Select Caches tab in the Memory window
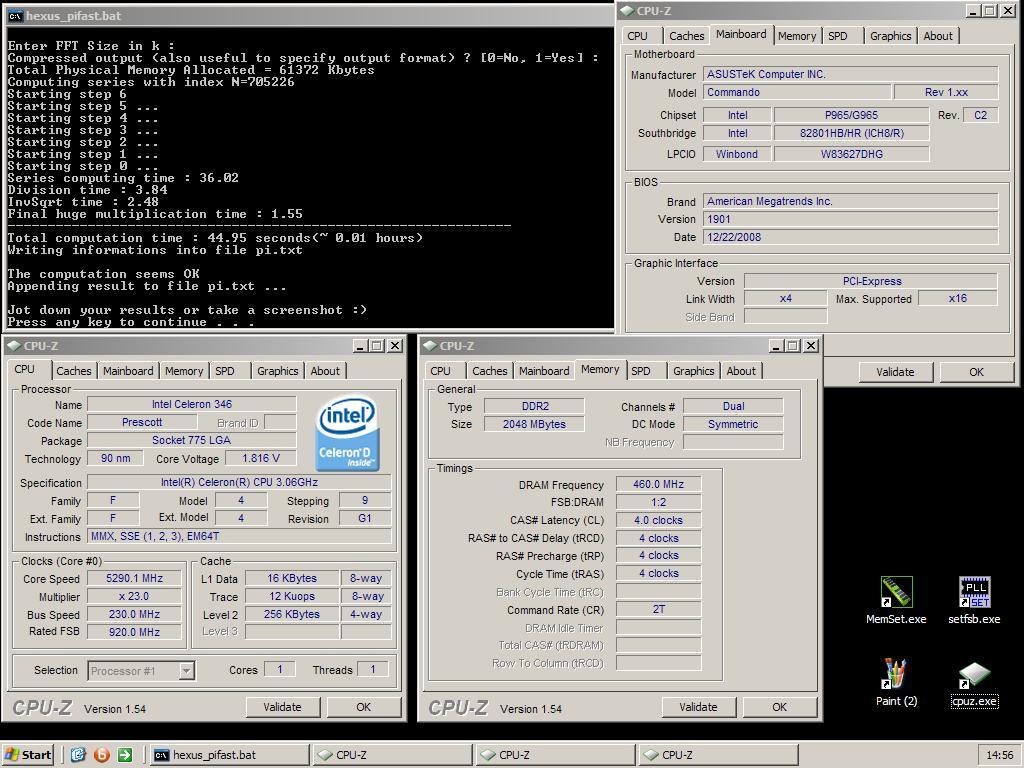 tap(490, 371)
